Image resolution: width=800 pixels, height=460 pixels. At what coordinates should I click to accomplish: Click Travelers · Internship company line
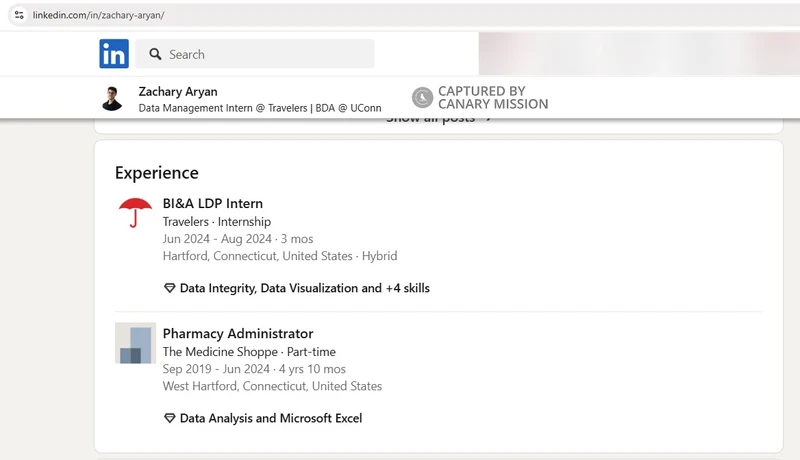217,222
